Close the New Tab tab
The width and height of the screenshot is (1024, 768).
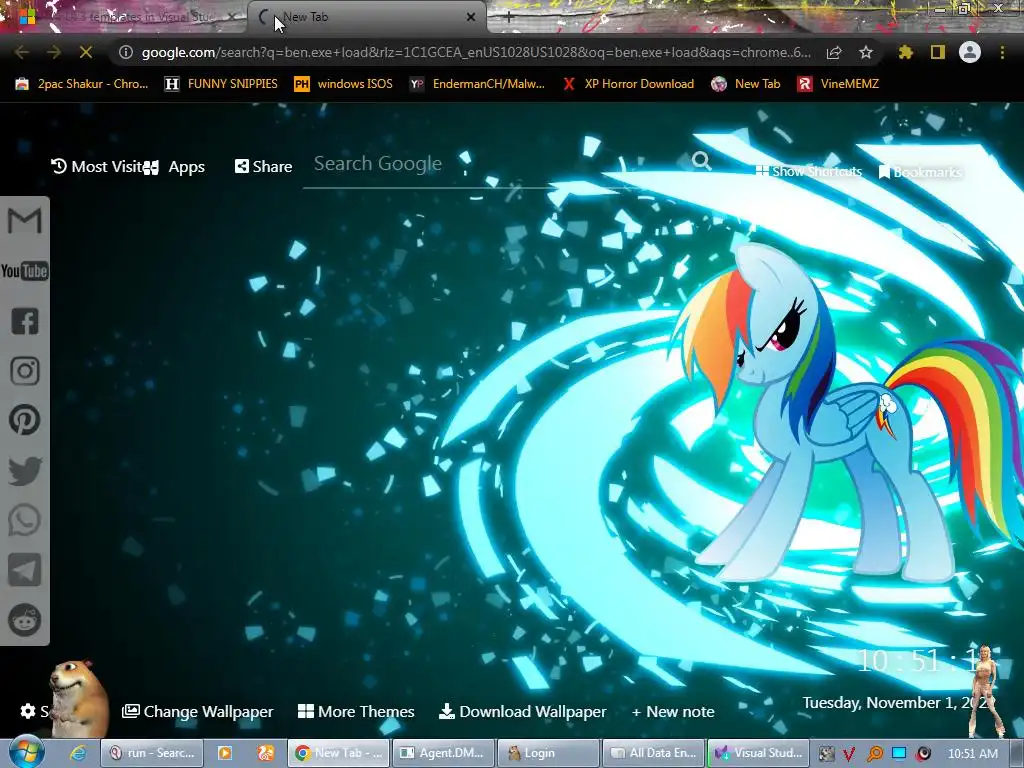[471, 18]
